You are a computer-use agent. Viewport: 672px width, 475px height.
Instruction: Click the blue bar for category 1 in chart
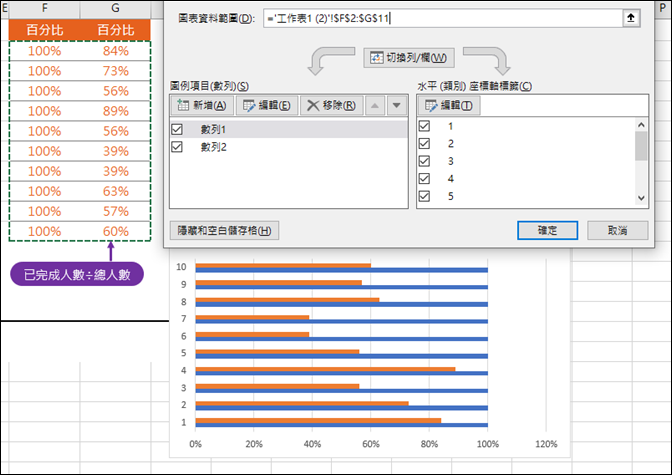pyautogui.click(x=342, y=425)
